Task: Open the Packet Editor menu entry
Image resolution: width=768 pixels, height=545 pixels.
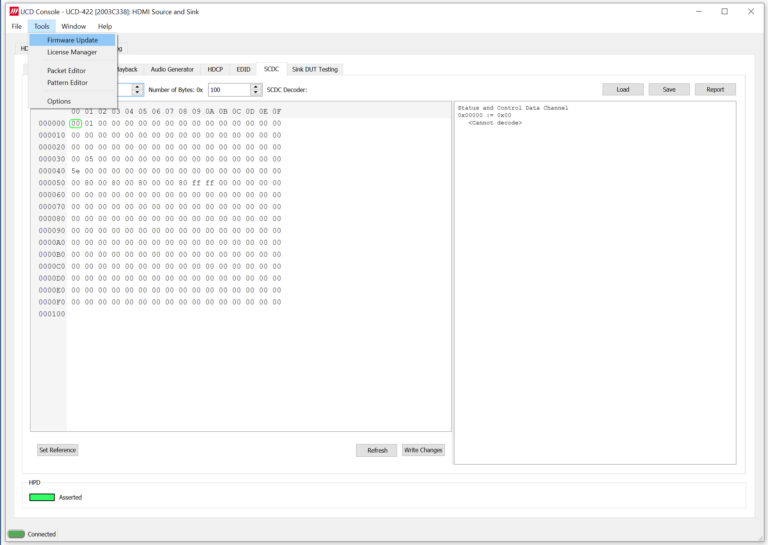Action: 66,71
